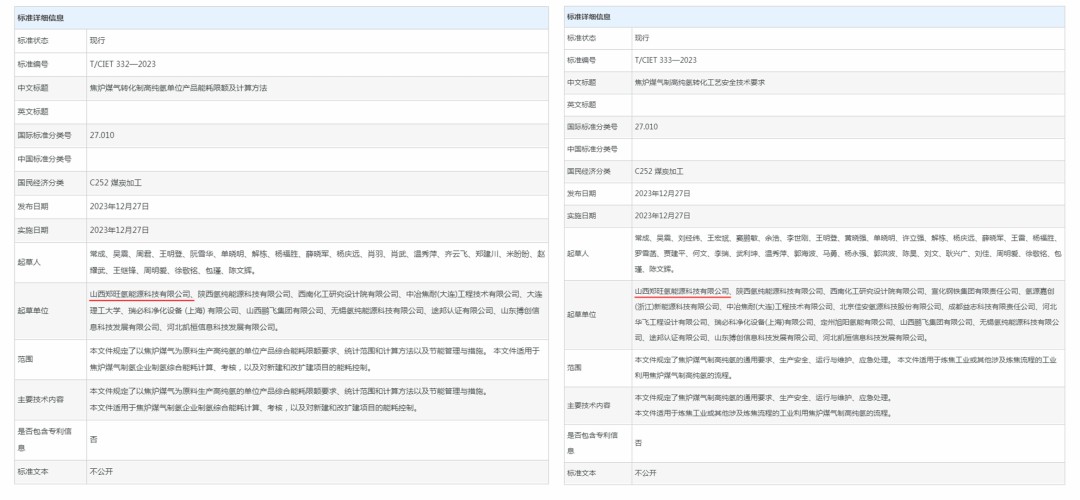This screenshot has width=1080, height=500.
Task: Click the 不公开 value in left table
Action: point(102,470)
